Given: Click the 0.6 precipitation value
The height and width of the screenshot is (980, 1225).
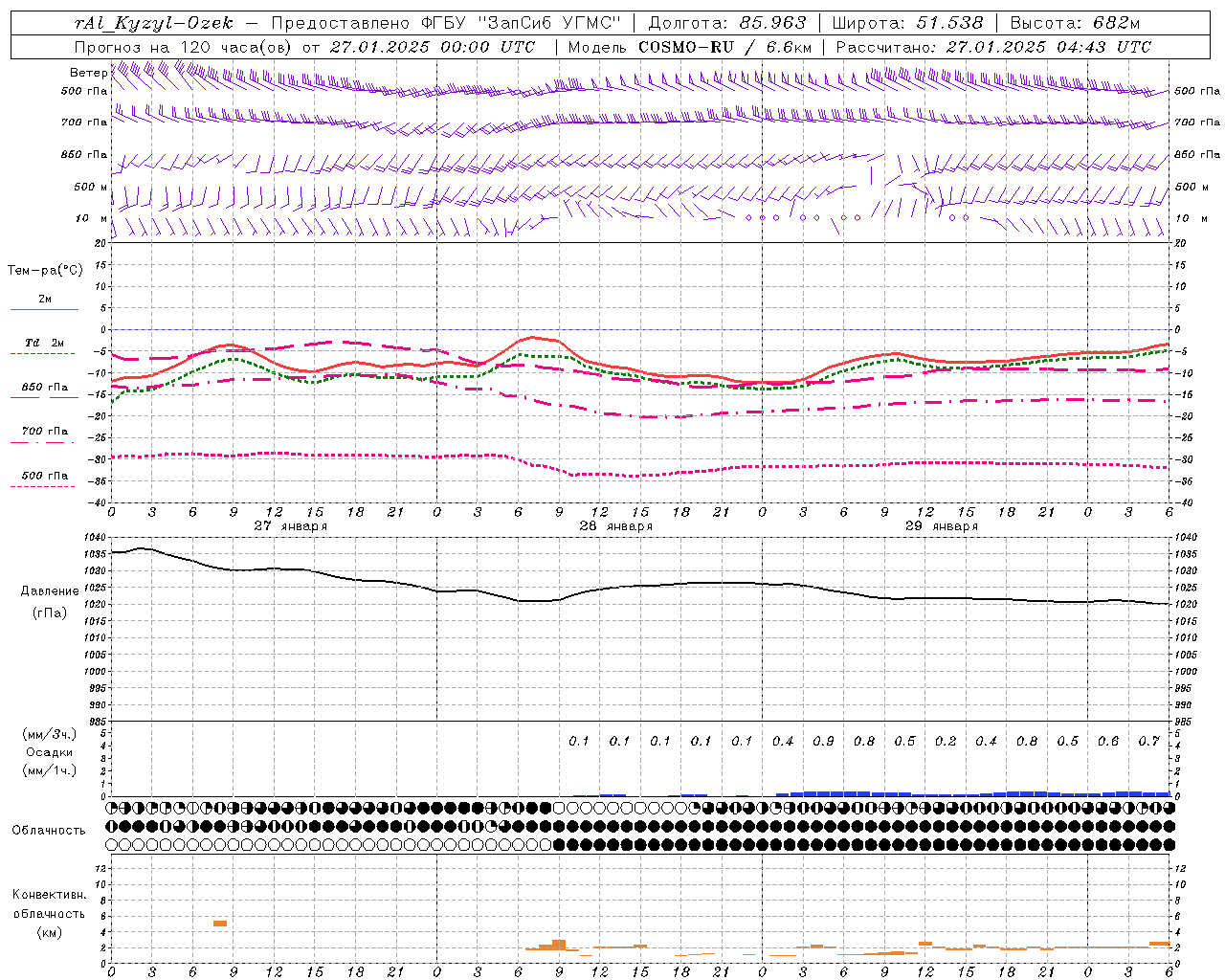Looking at the screenshot, I should [x=1108, y=742].
